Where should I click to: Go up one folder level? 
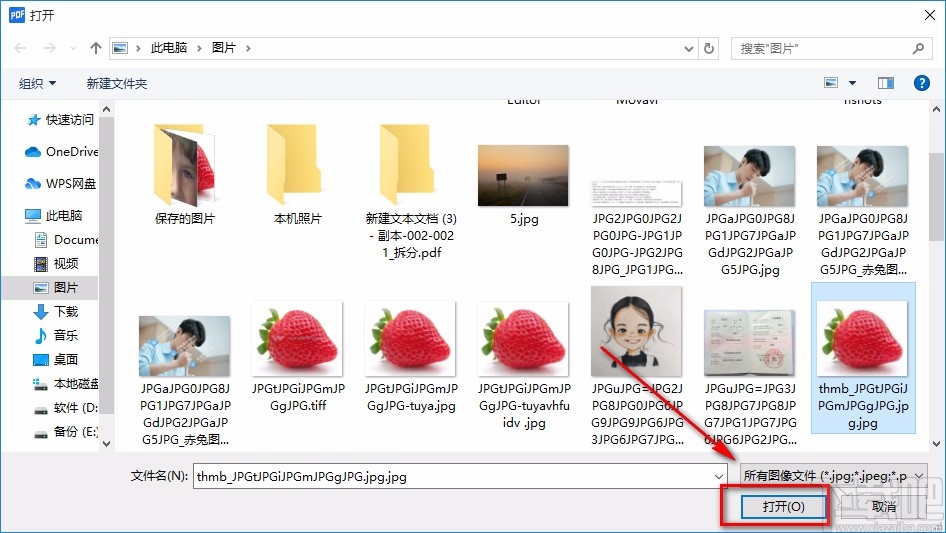coord(95,48)
